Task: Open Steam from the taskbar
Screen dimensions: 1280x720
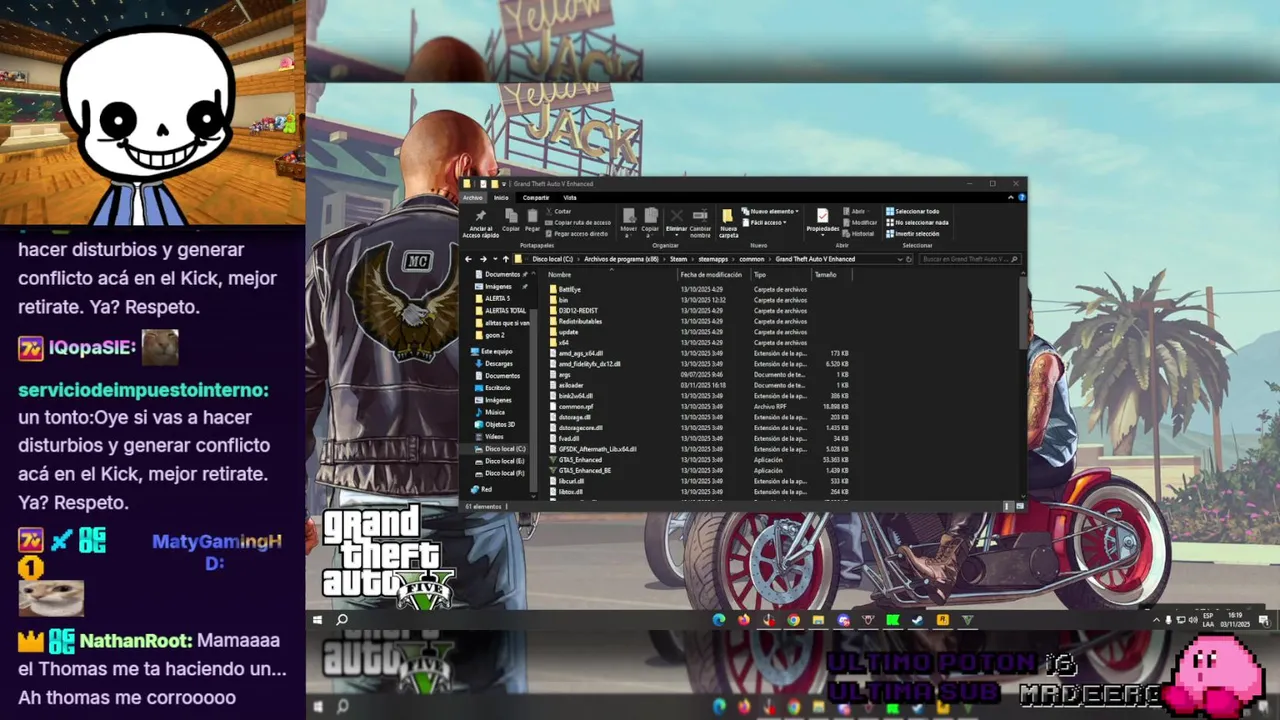Action: [x=917, y=620]
